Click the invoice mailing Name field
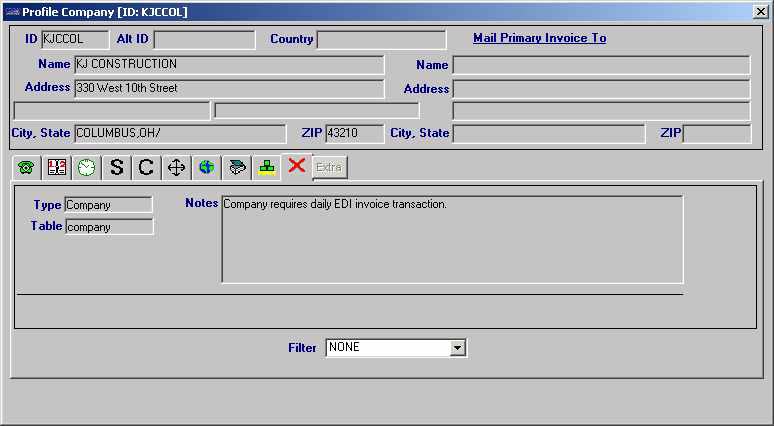774x426 pixels. (x=601, y=65)
